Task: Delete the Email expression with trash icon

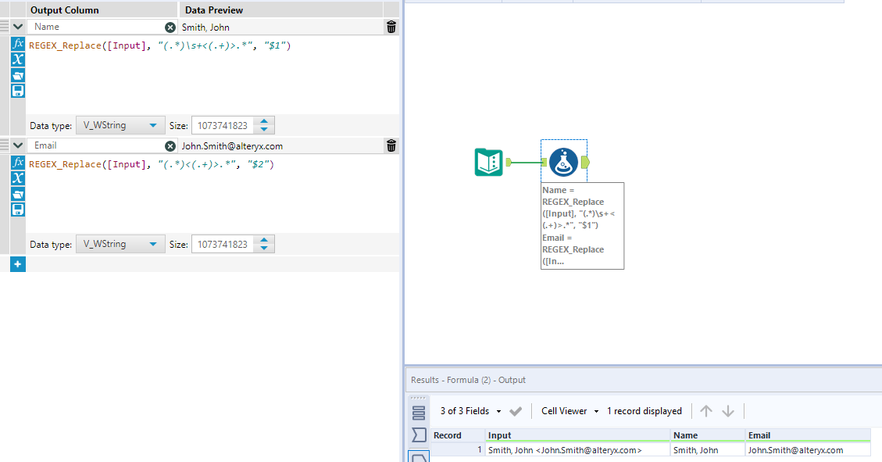Action: 392,146
